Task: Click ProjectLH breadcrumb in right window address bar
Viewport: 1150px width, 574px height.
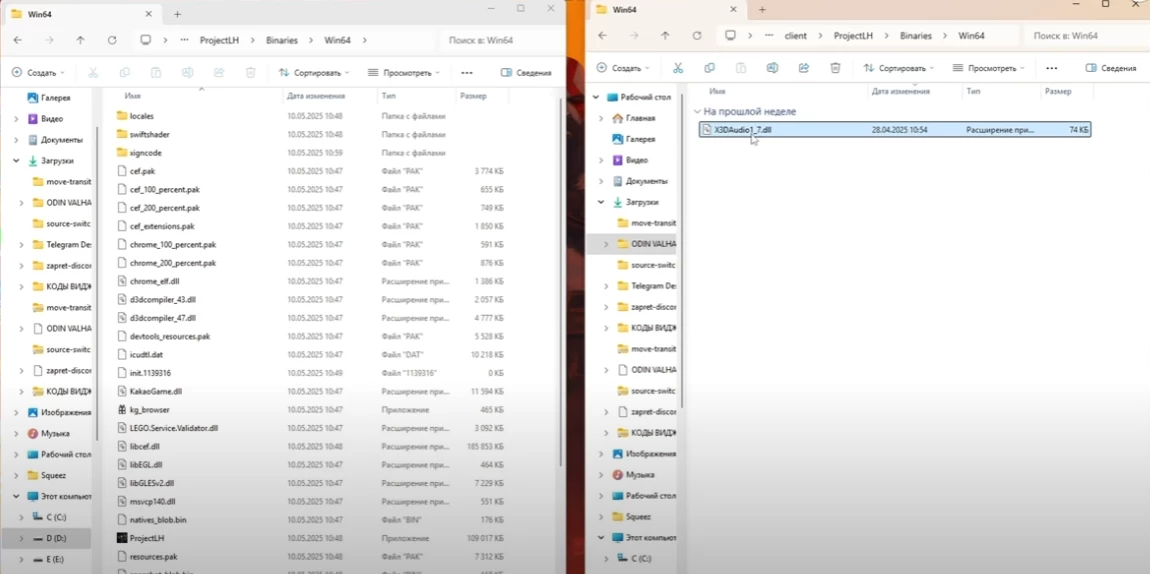Action: point(853,35)
